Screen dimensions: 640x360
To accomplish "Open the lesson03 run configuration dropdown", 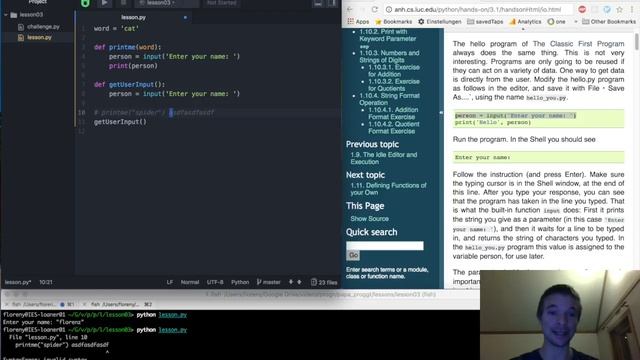I will (x=167, y=3).
